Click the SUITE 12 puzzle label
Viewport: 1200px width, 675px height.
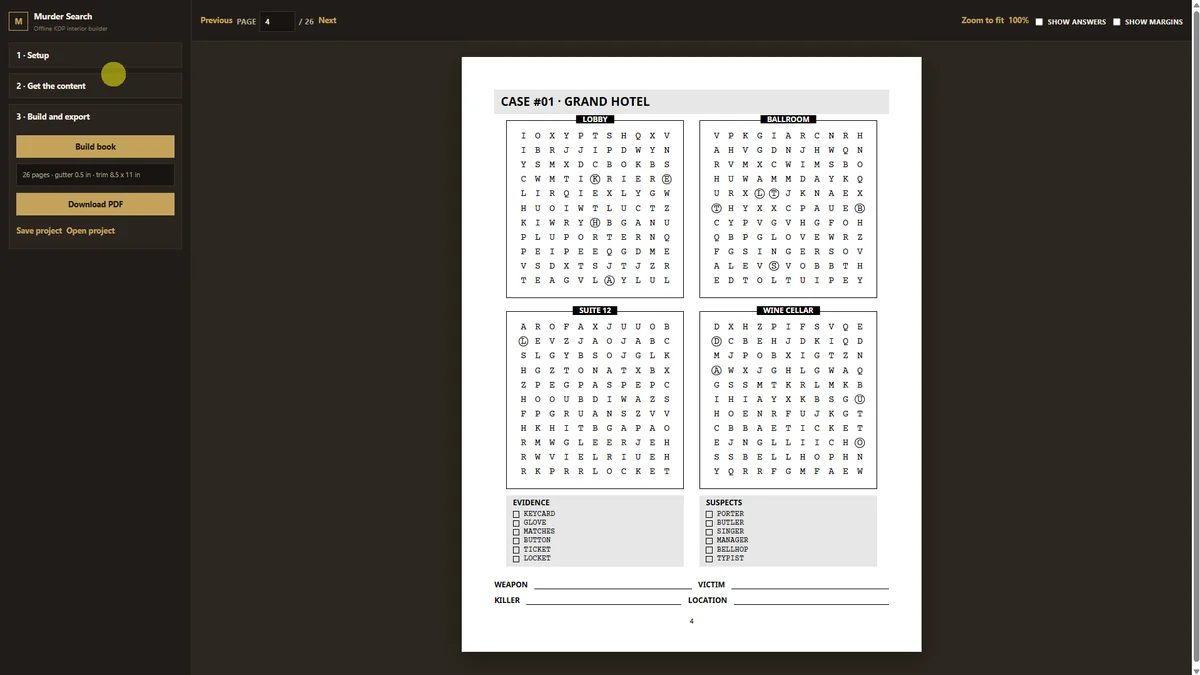pyautogui.click(x=595, y=310)
